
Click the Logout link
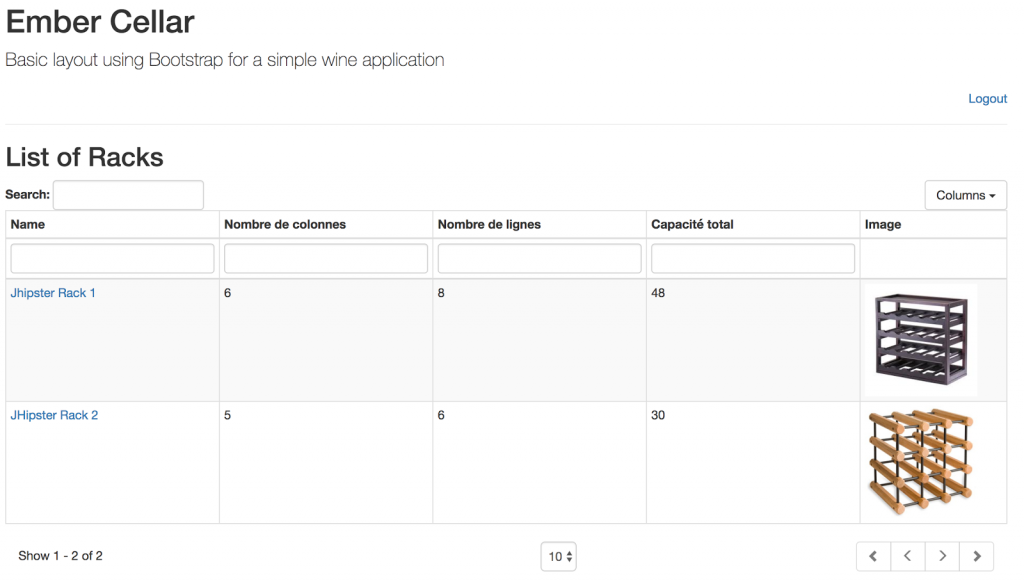pos(987,99)
